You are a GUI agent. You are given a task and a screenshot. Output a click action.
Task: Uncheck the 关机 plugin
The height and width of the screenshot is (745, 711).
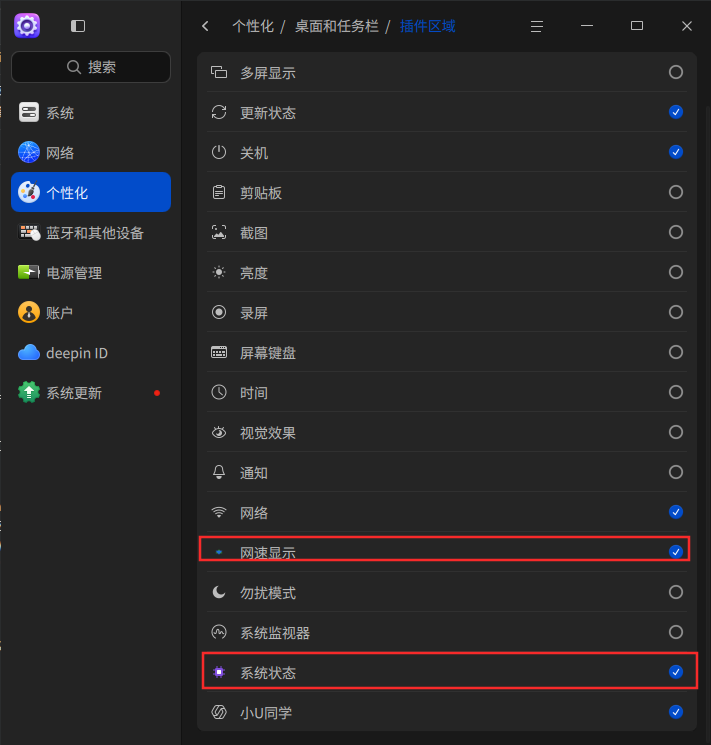click(x=676, y=152)
